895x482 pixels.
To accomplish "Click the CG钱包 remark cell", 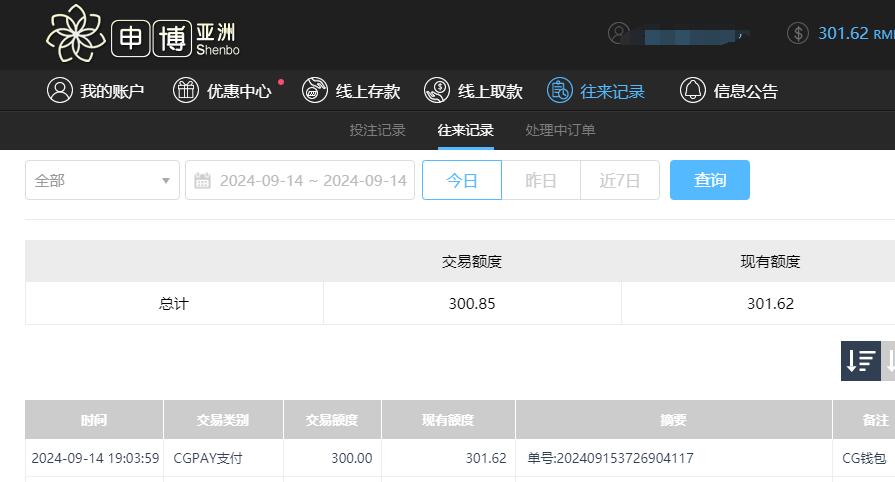I will (x=864, y=458).
